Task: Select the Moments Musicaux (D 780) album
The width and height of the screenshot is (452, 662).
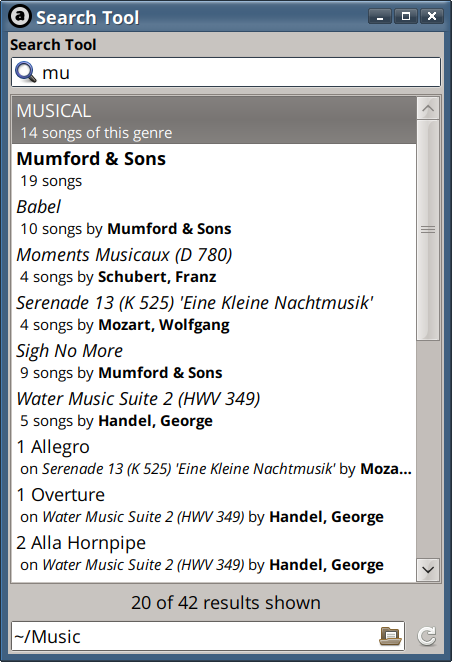Action: tap(214, 265)
